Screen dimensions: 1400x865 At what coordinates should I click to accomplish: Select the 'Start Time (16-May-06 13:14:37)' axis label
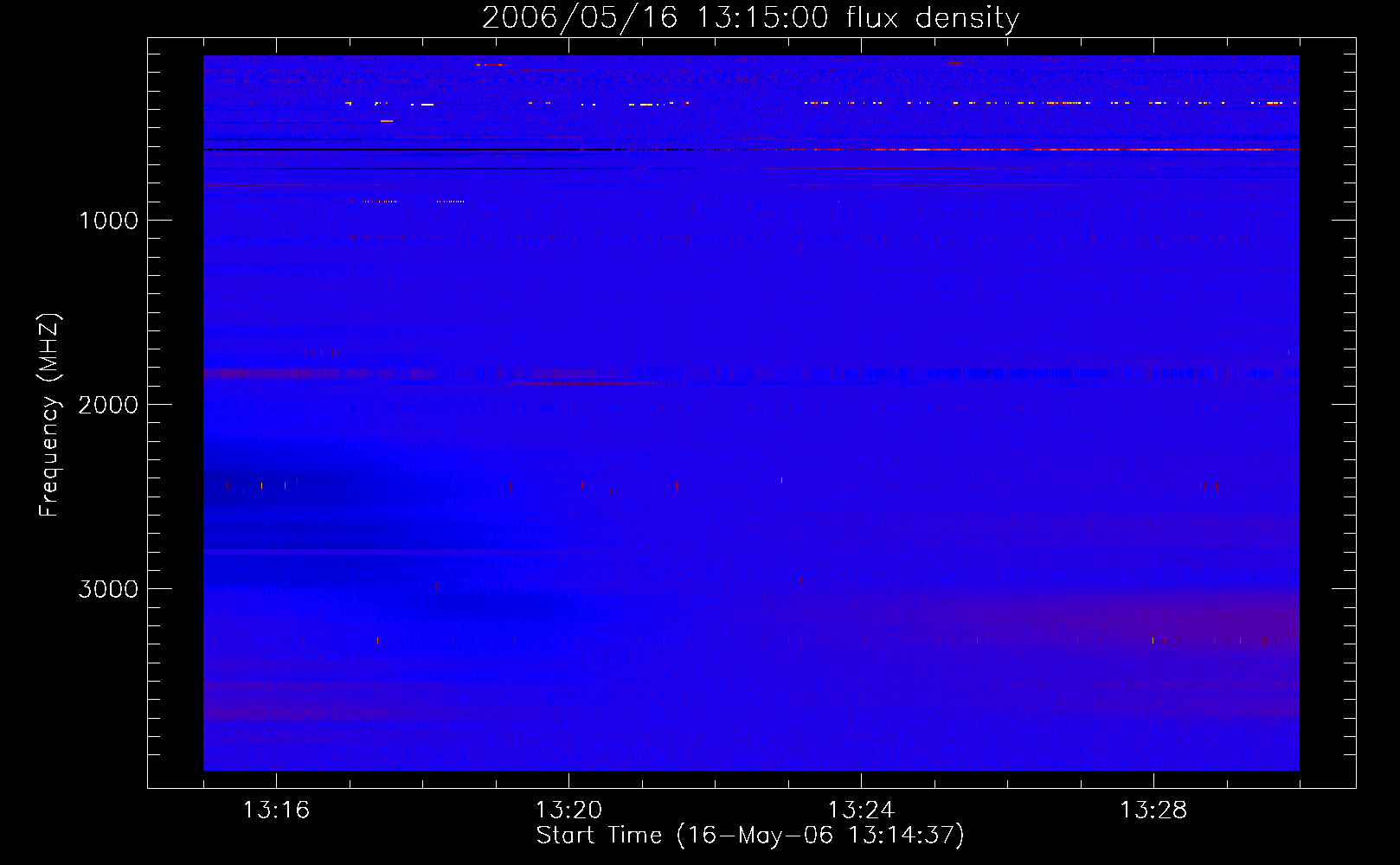click(750, 836)
